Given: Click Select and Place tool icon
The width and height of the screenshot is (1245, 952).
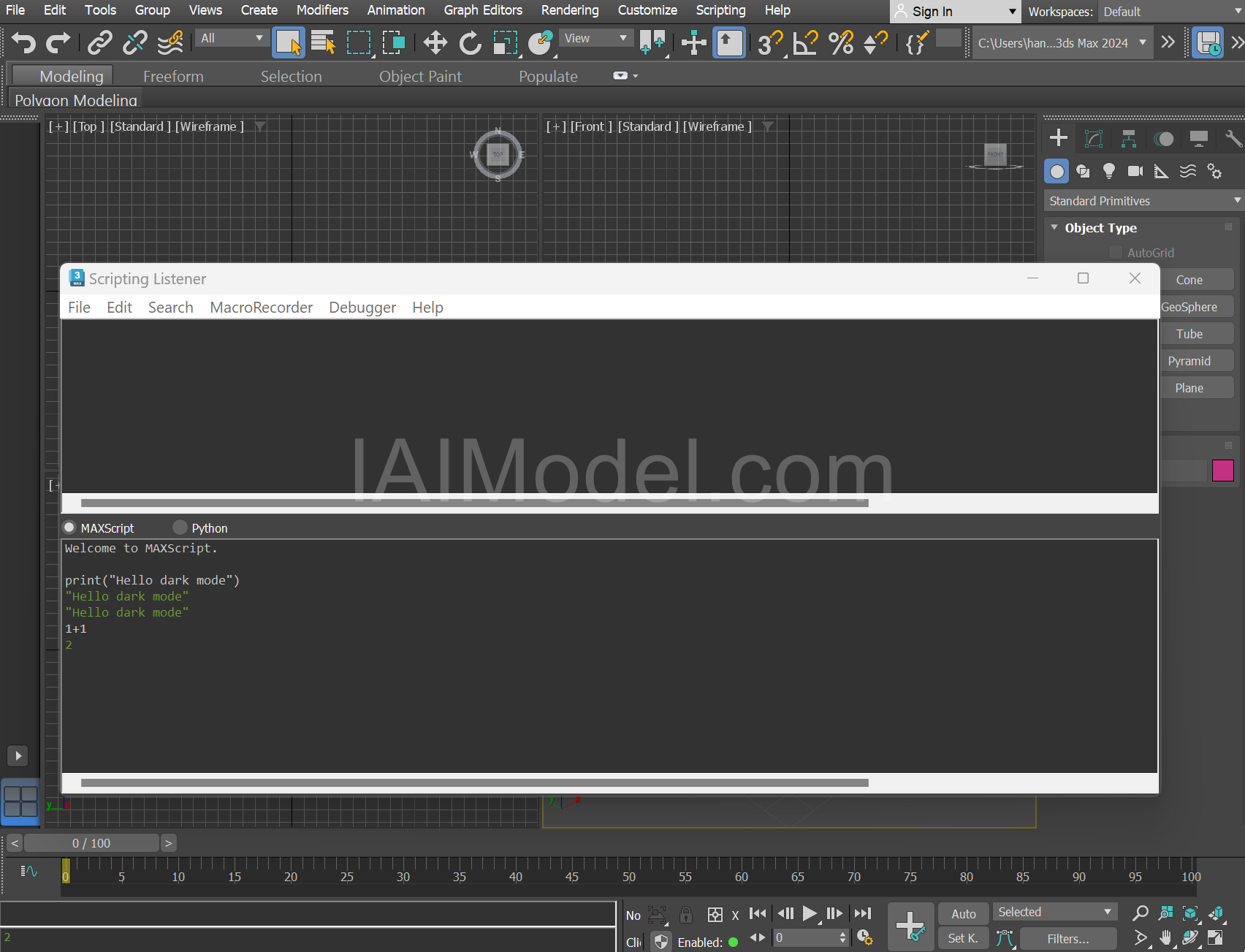Looking at the screenshot, I should click(541, 42).
